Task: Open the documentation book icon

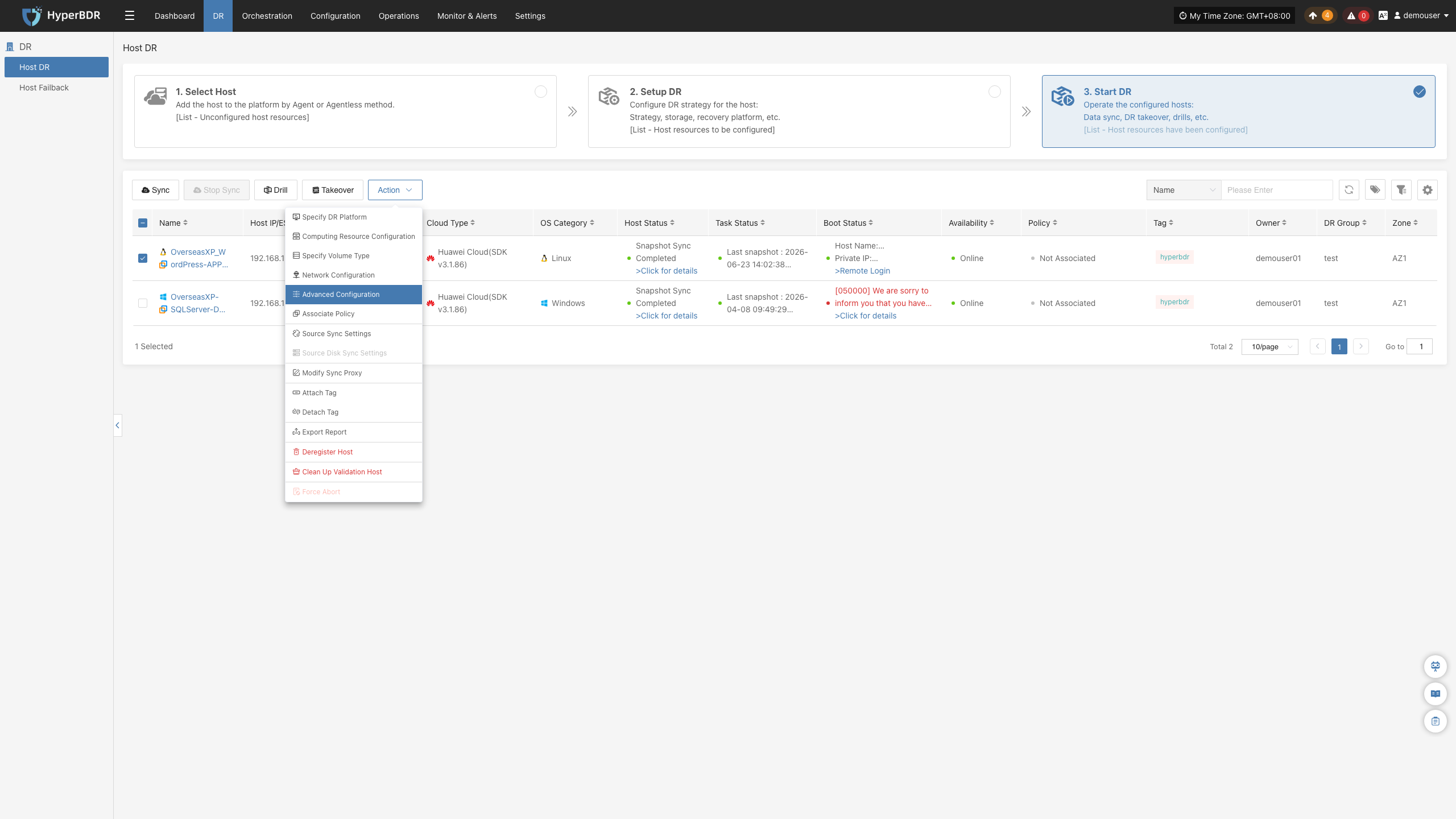Action: click(1435, 693)
